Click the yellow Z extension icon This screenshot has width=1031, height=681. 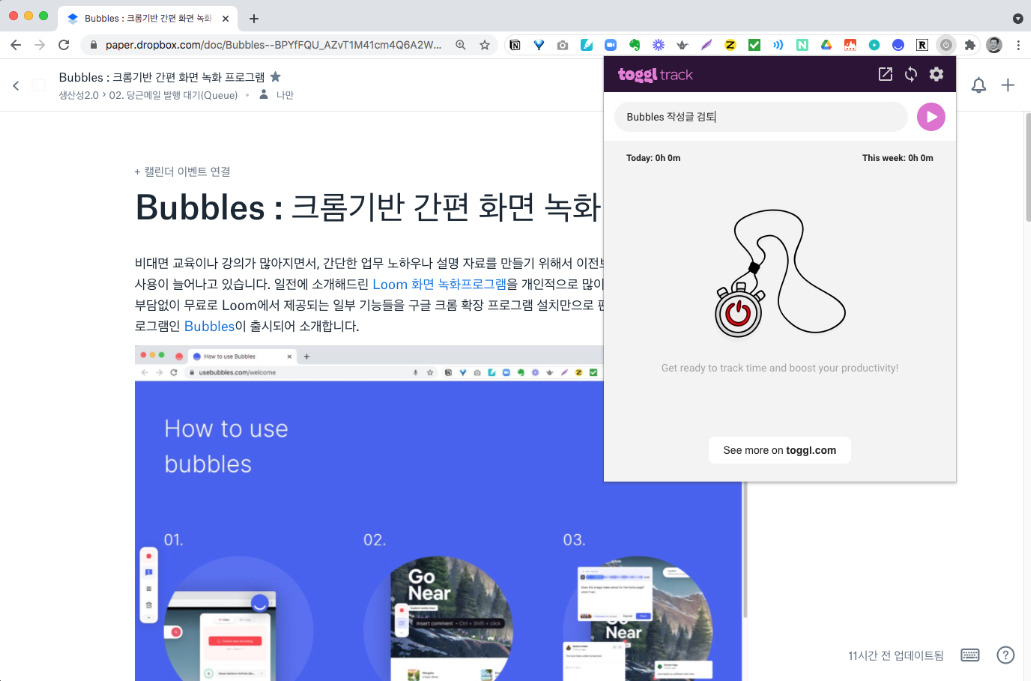point(730,45)
